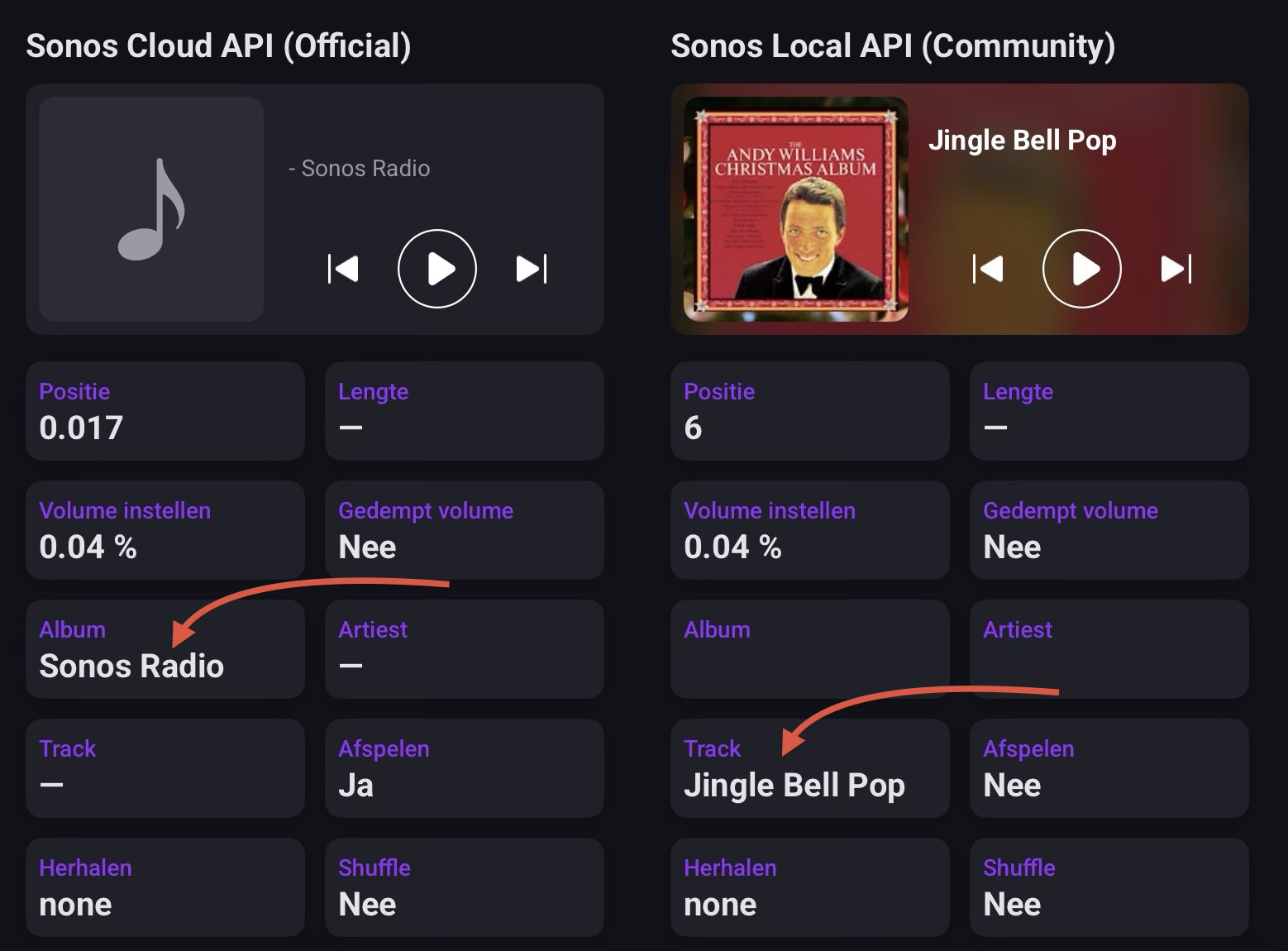Screen dimensions: 1288x951
Task: Click Track Jingle Bell Pop tile
Action: (x=810, y=768)
